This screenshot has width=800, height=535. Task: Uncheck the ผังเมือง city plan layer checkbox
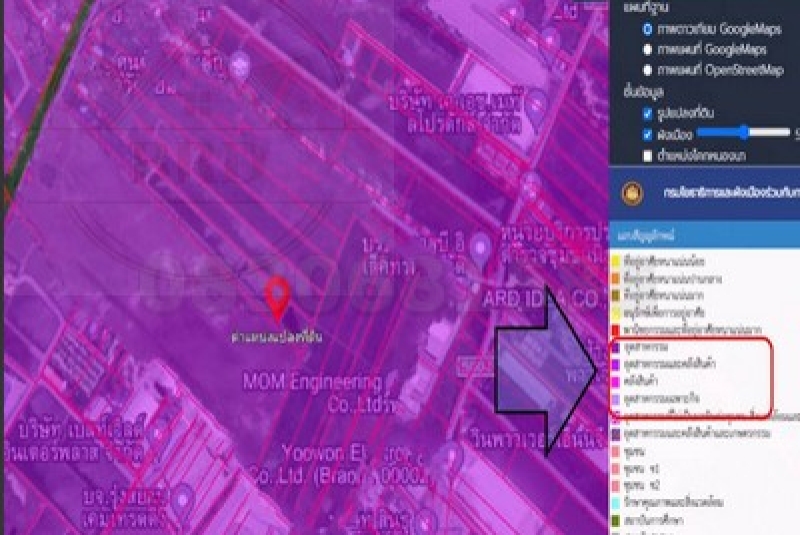point(648,134)
